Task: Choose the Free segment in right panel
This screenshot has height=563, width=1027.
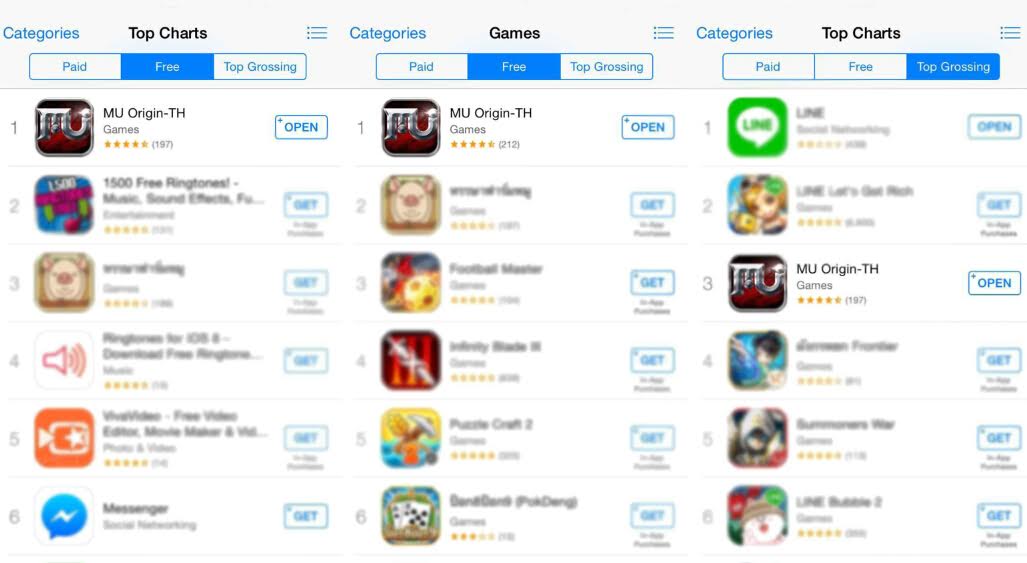Action: click(861, 67)
